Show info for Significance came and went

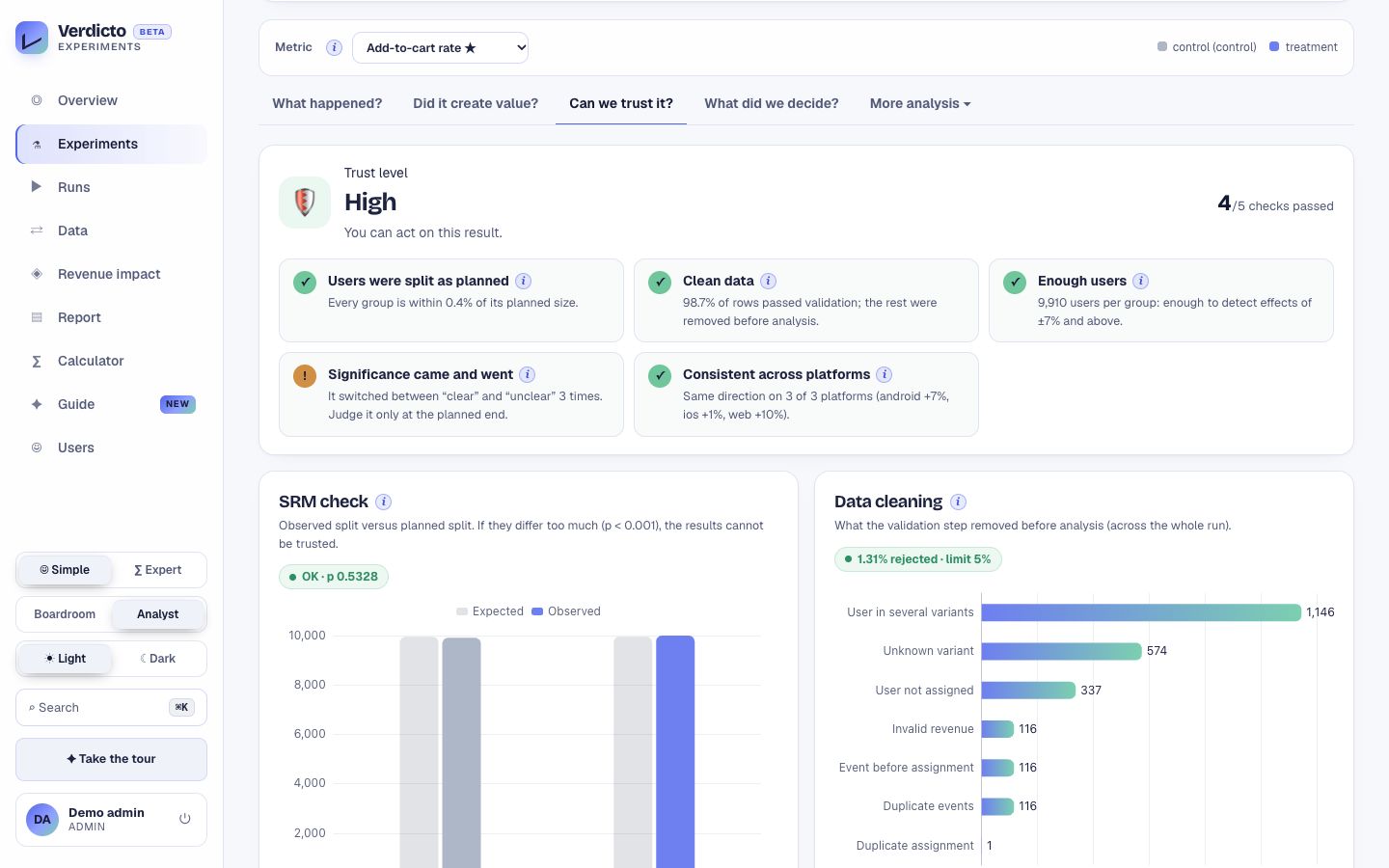[x=527, y=374]
